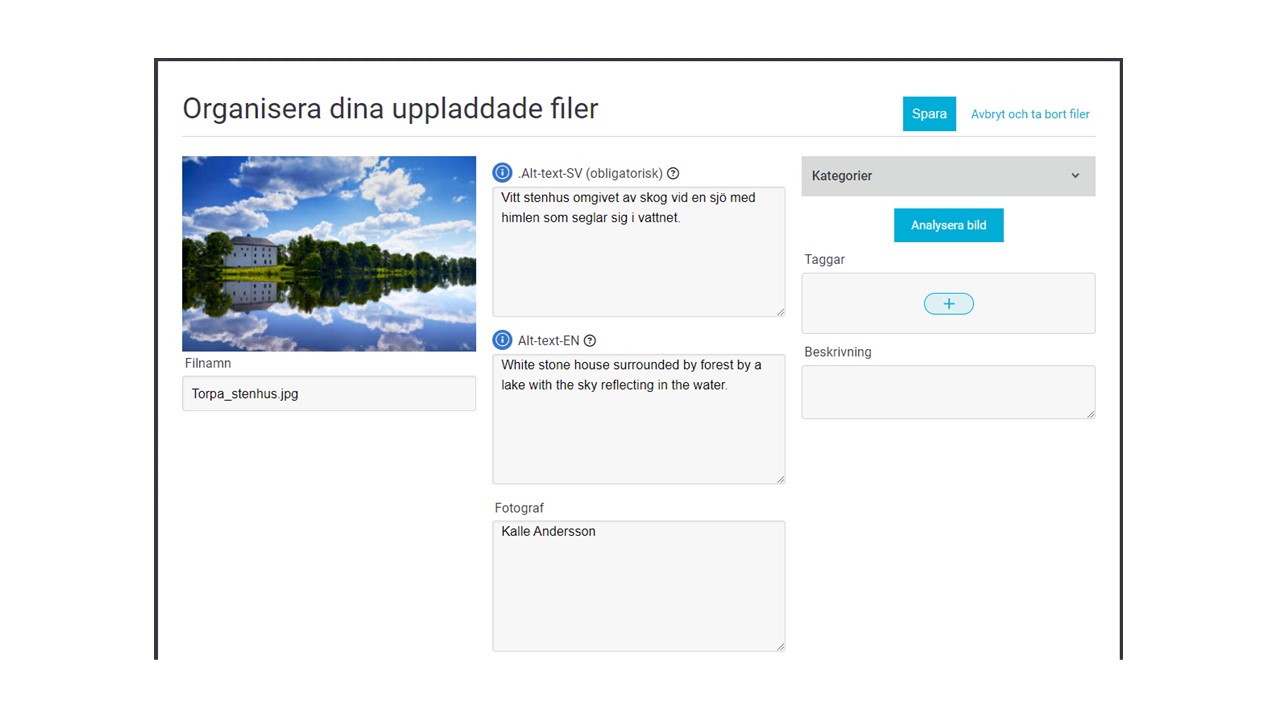Viewport: 1277px width, 718px height.
Task: Click the chevron arrow on the Kategorier bar
Action: tap(1075, 176)
